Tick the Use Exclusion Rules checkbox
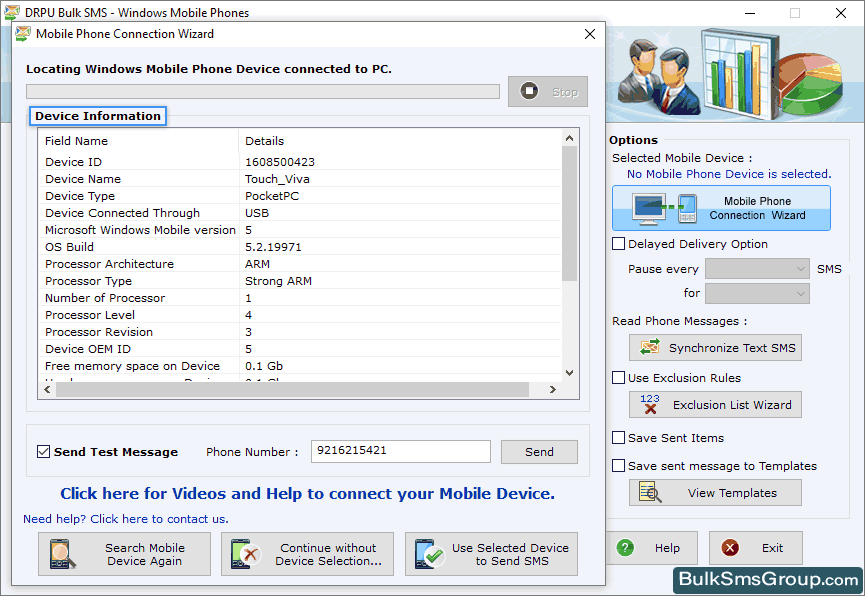 point(618,377)
